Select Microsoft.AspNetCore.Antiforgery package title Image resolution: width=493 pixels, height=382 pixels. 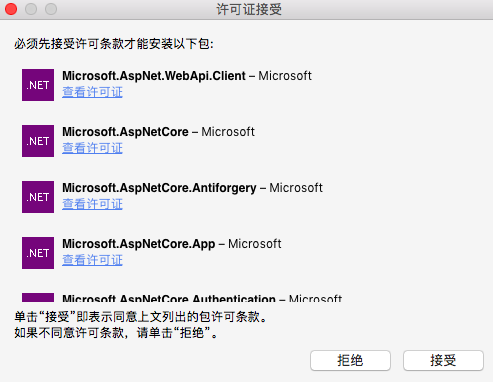click(x=159, y=188)
